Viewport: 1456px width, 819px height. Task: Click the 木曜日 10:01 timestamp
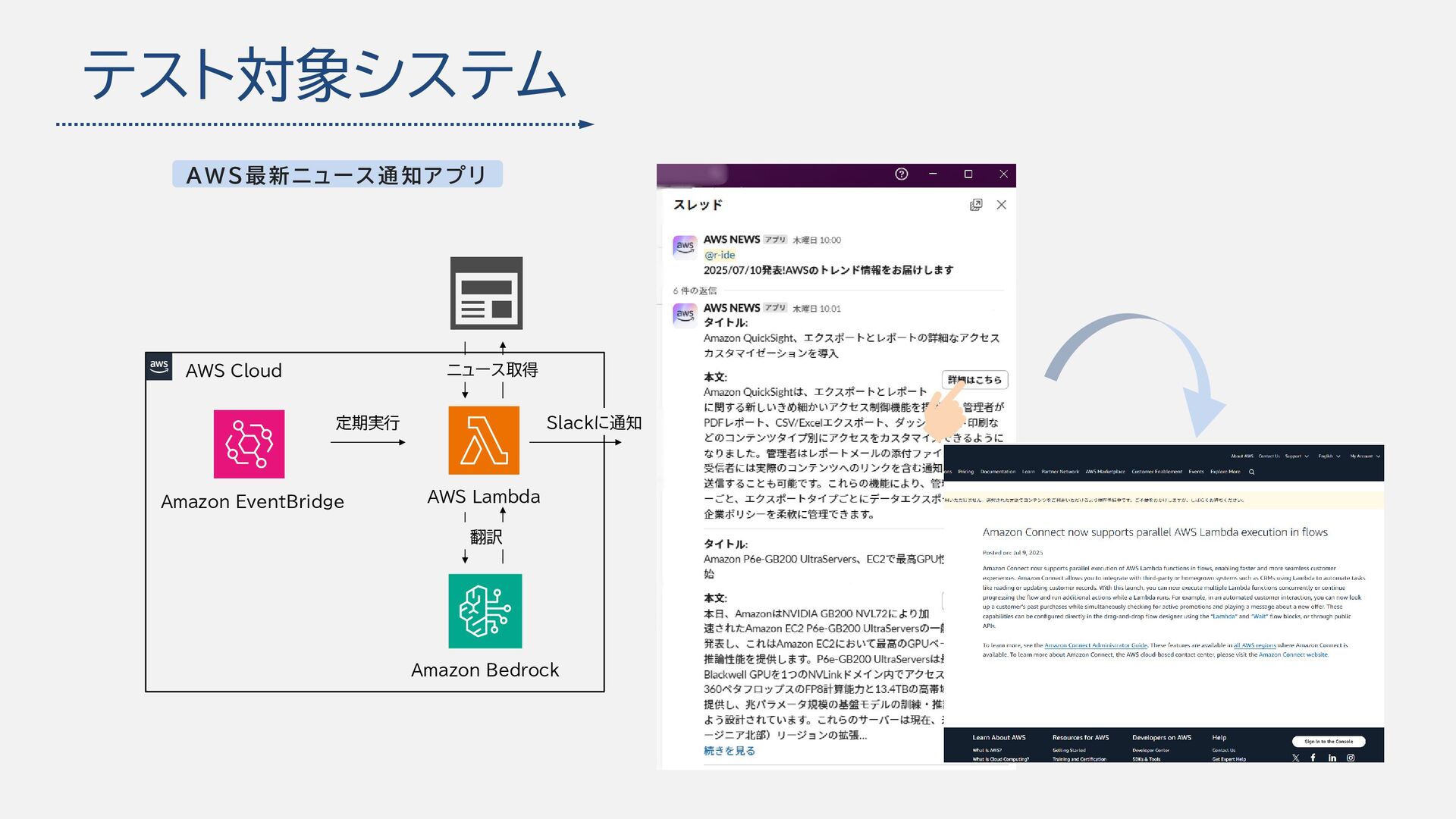click(817, 309)
